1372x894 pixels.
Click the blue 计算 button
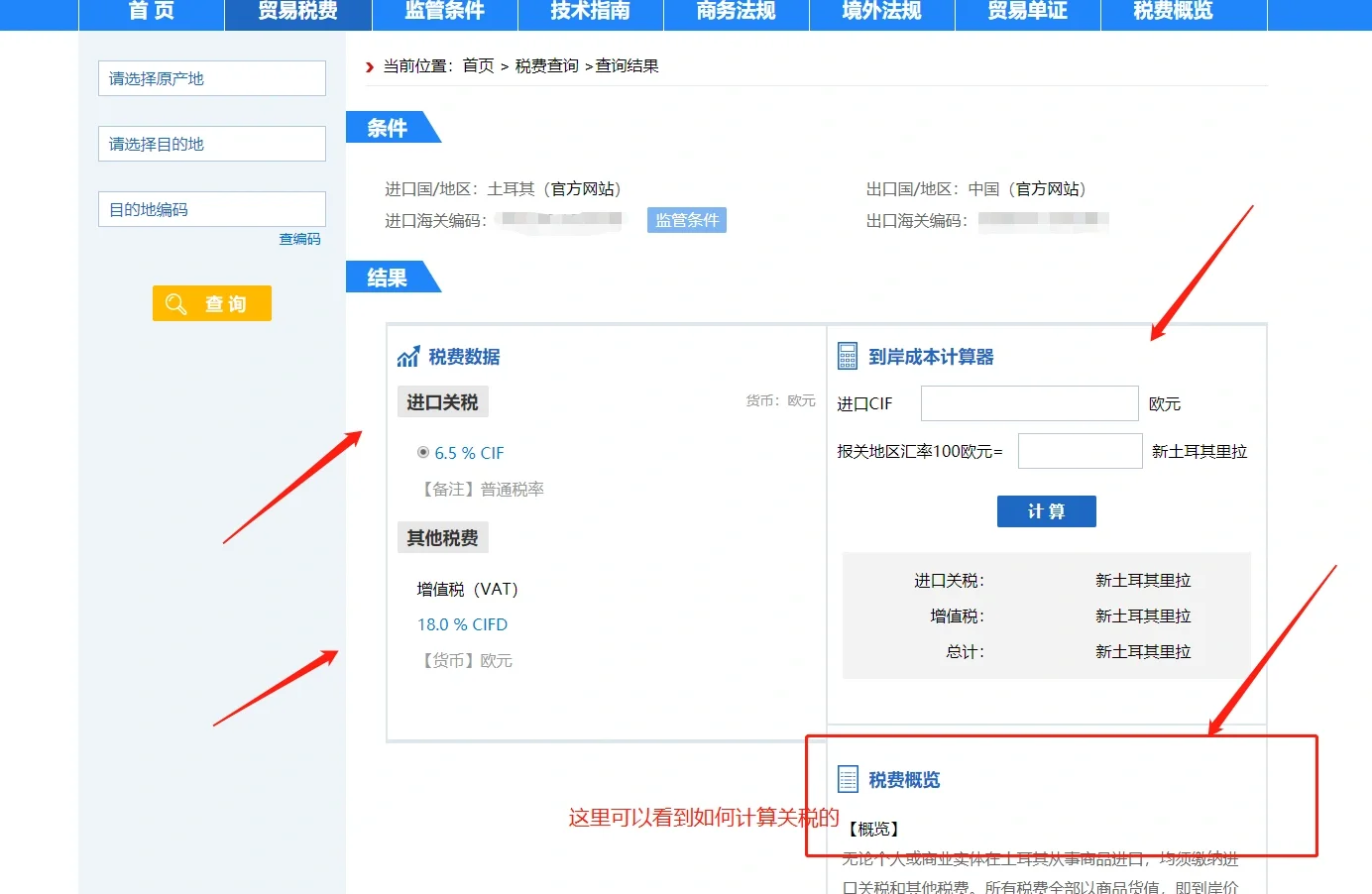point(1047,511)
